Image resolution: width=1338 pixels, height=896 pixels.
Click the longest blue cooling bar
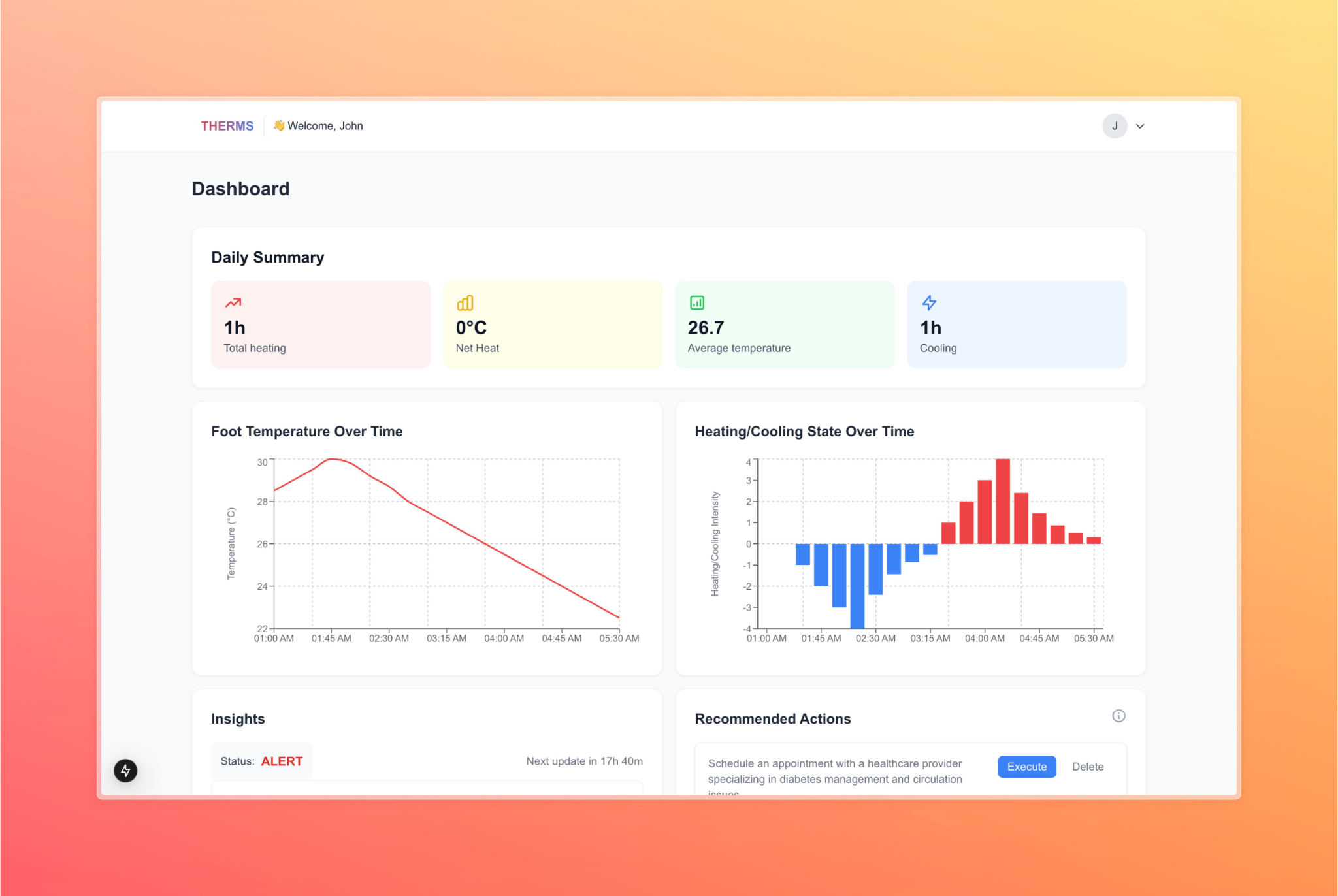(x=857, y=586)
